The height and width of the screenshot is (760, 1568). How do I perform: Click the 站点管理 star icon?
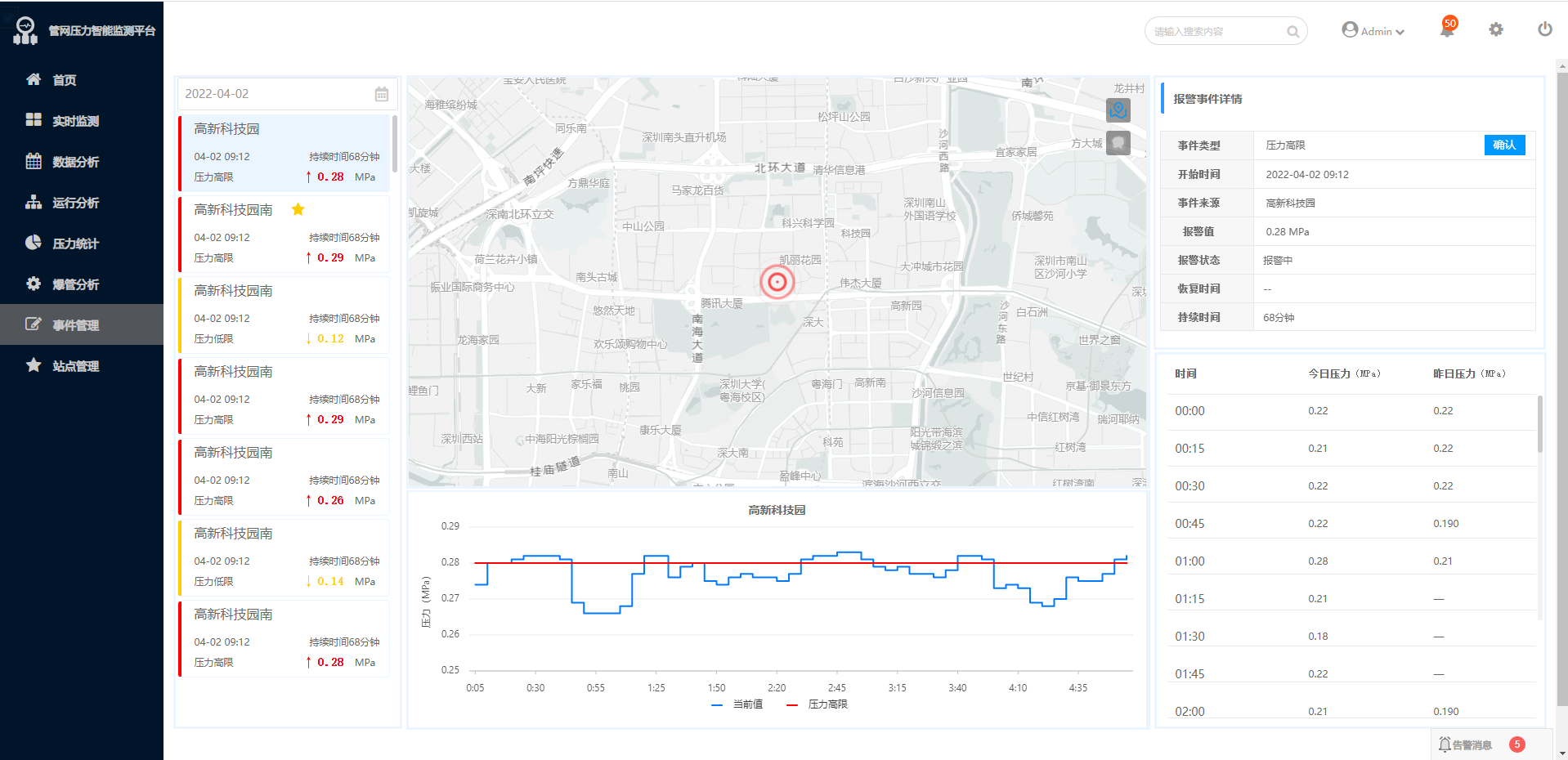pyautogui.click(x=34, y=365)
